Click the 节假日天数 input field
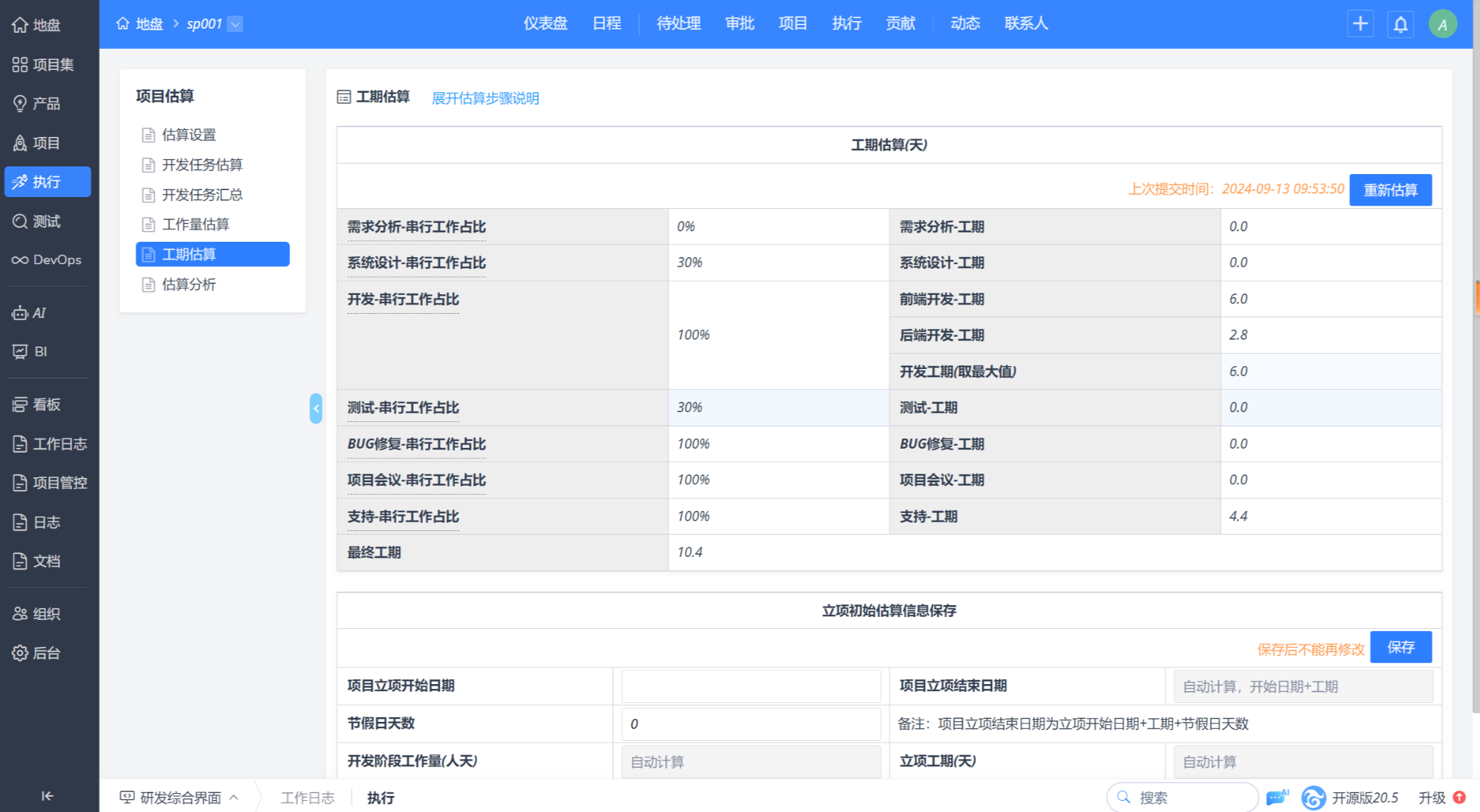The width and height of the screenshot is (1480, 812). coord(750,724)
